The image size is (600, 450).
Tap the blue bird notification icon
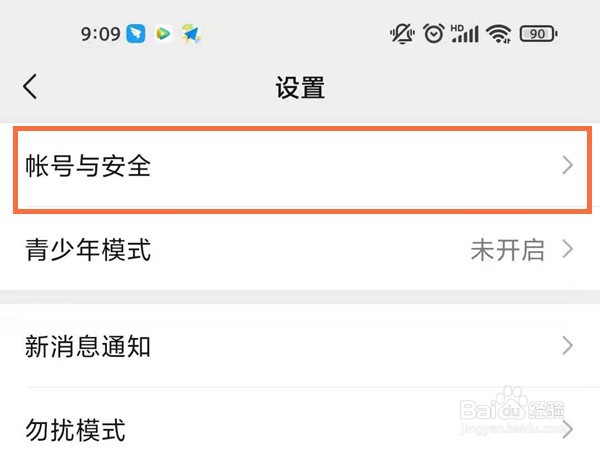point(138,34)
